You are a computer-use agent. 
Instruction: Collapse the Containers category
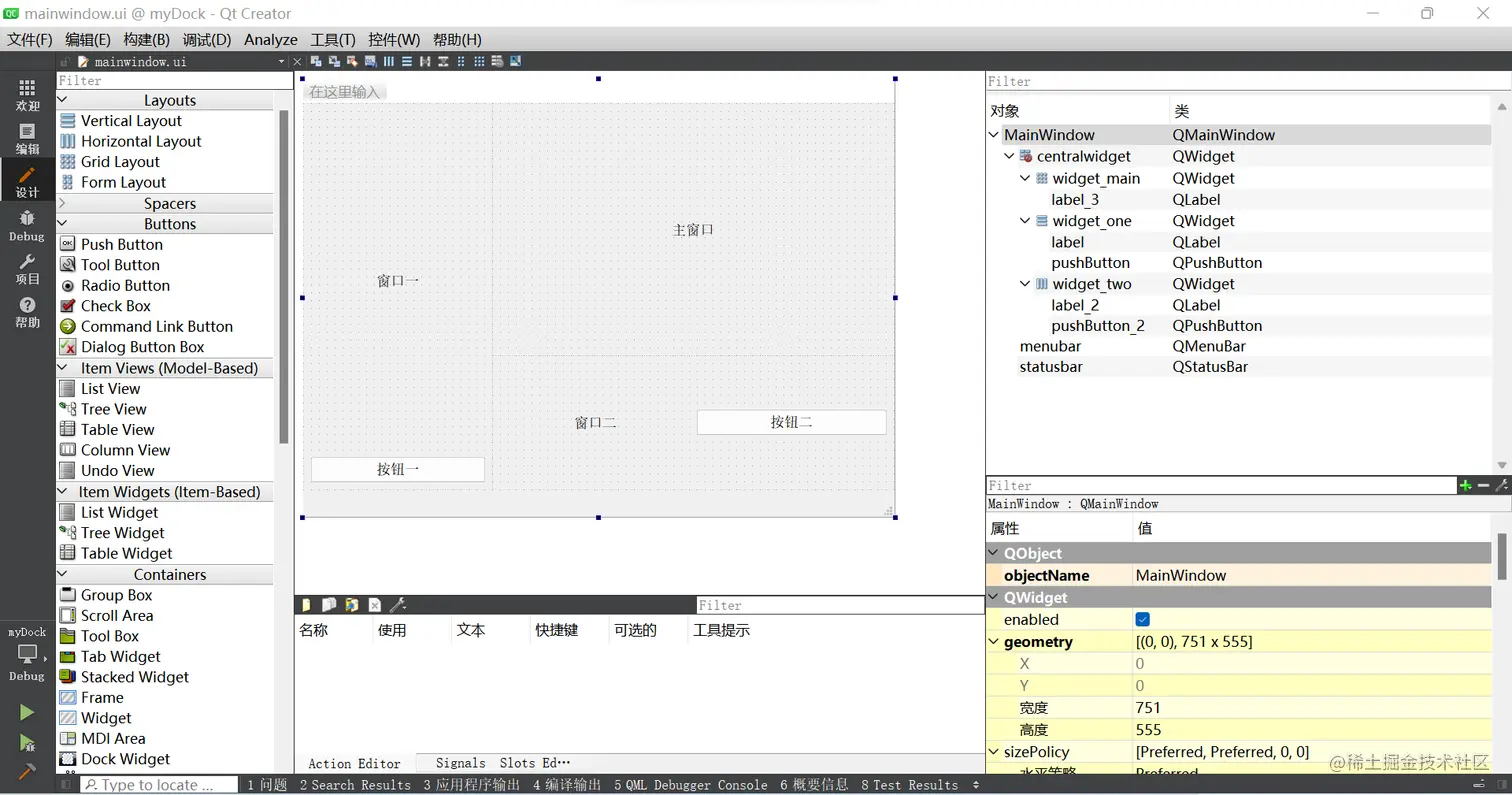point(63,575)
